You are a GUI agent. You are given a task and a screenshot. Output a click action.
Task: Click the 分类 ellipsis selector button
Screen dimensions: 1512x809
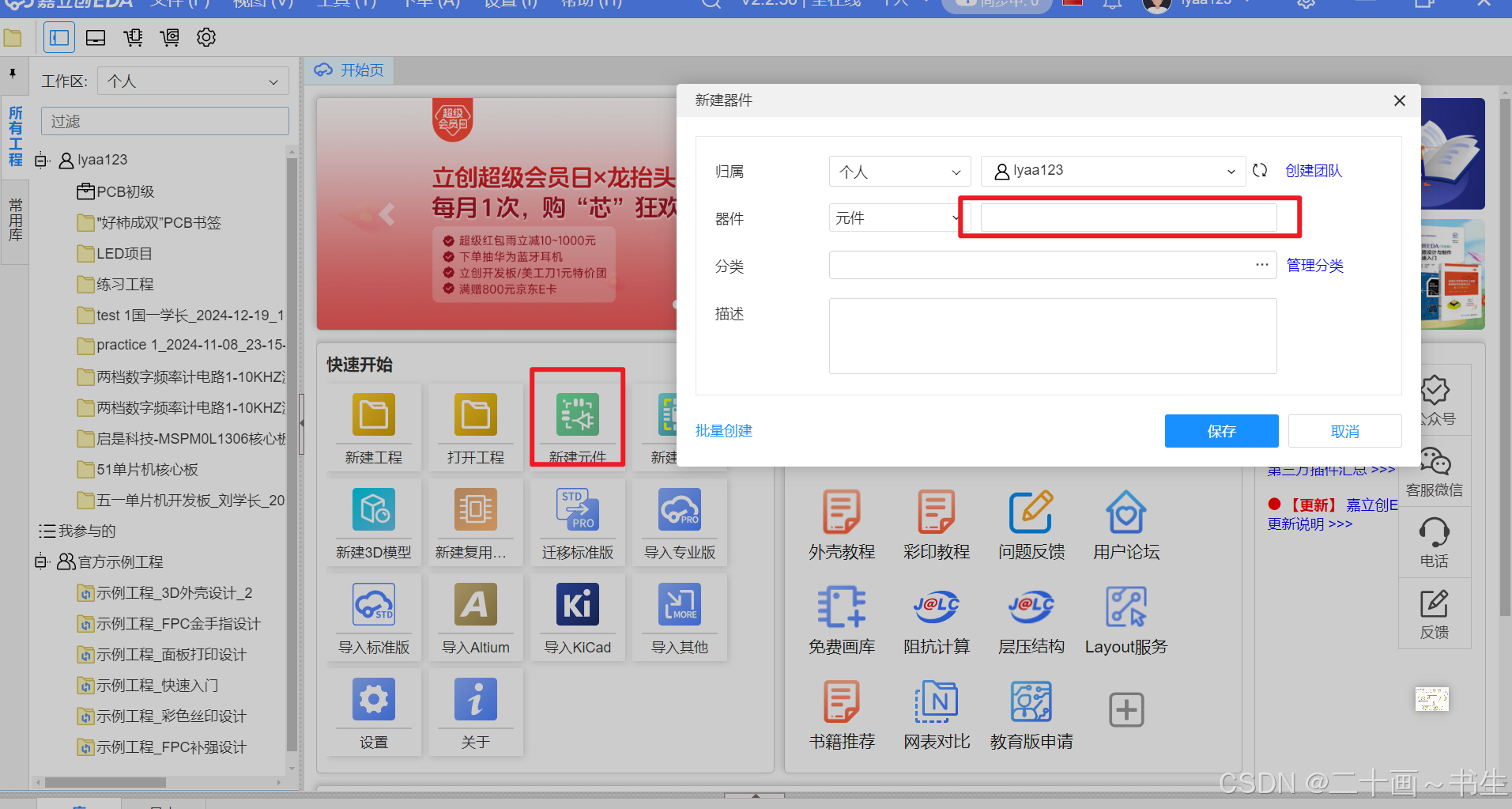[1262, 265]
